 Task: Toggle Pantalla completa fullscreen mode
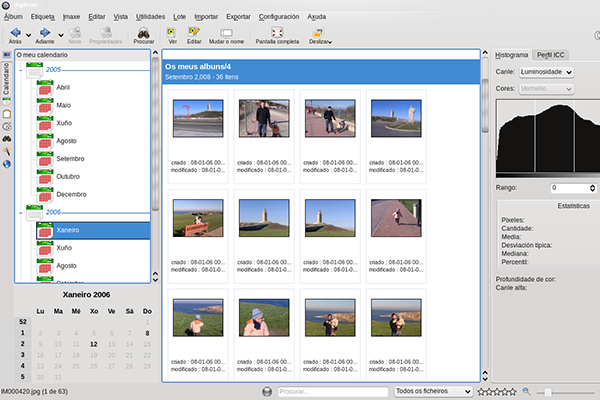279,33
